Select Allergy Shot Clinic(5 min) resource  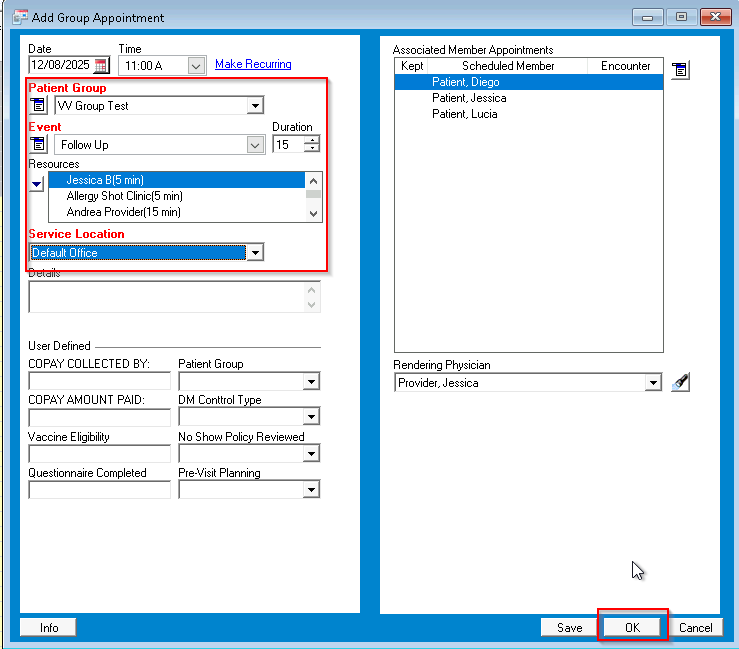pos(177,196)
